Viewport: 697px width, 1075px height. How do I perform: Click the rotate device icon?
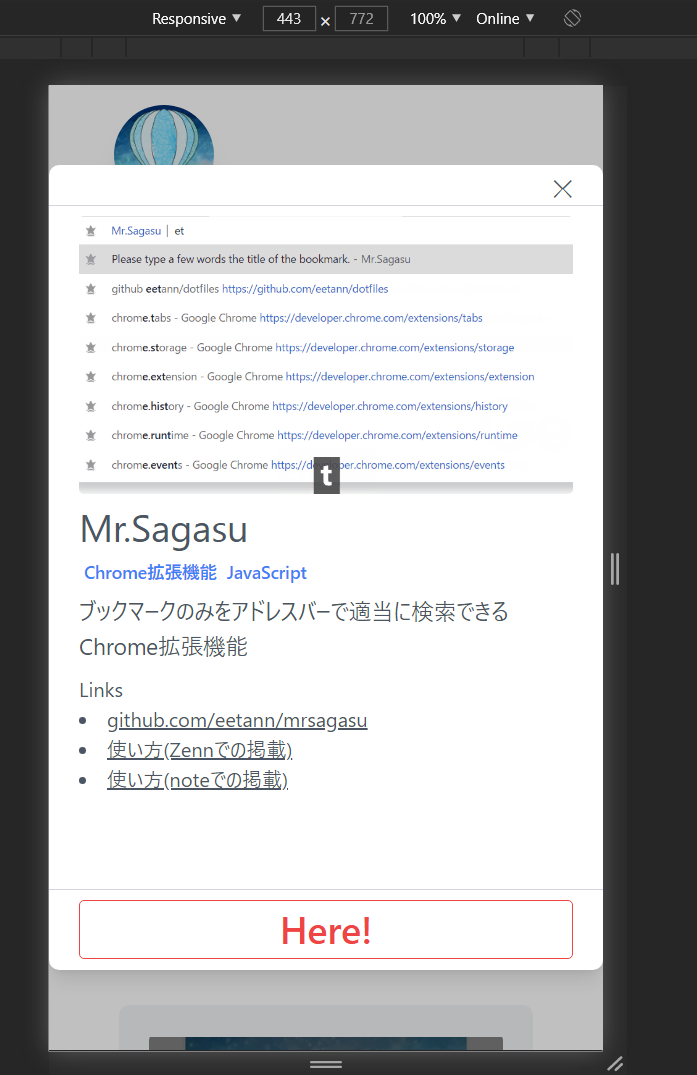tap(572, 19)
